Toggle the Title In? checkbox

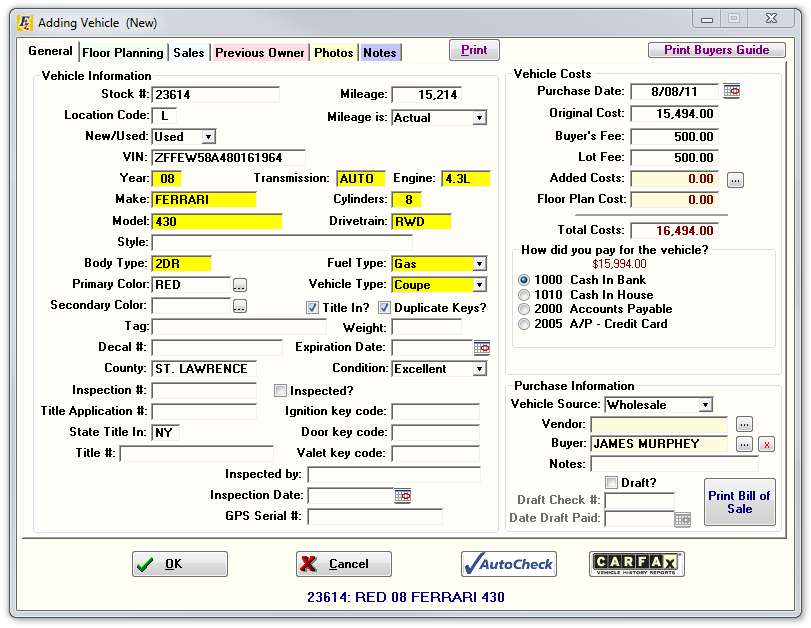(312, 308)
